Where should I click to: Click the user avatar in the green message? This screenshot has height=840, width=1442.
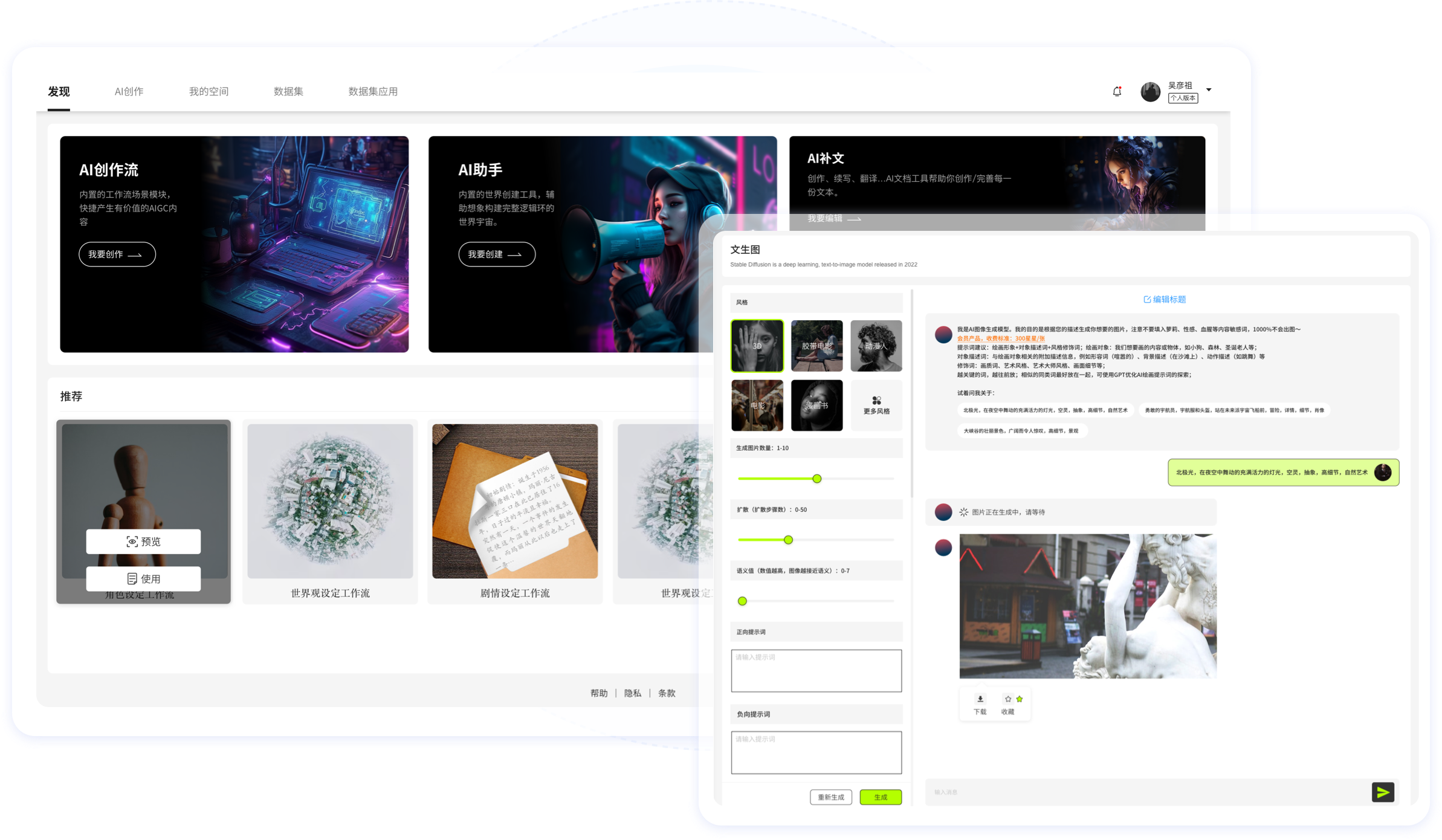[1383, 473]
